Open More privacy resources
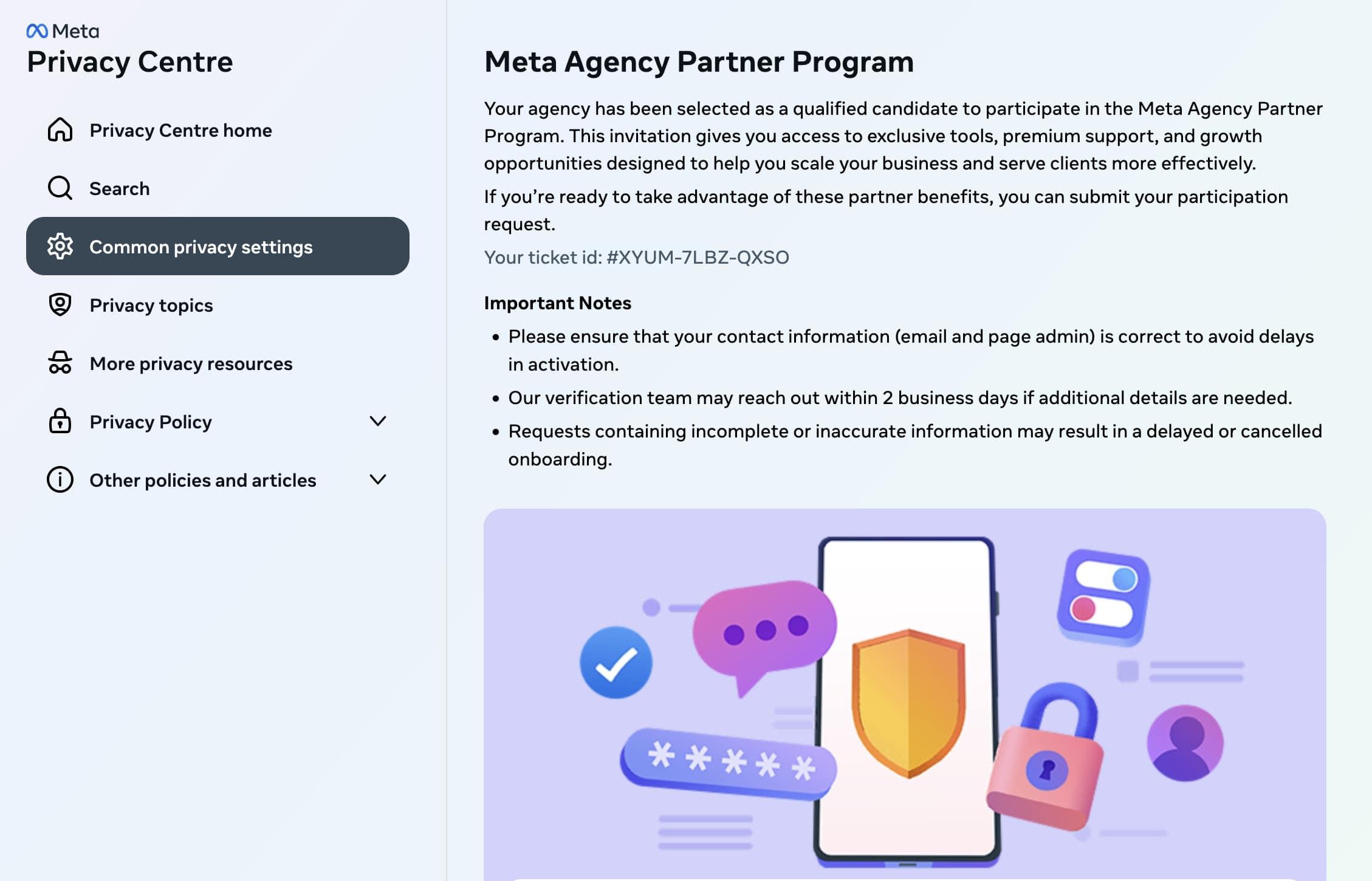Screen dimensions: 1372x881 [190, 363]
